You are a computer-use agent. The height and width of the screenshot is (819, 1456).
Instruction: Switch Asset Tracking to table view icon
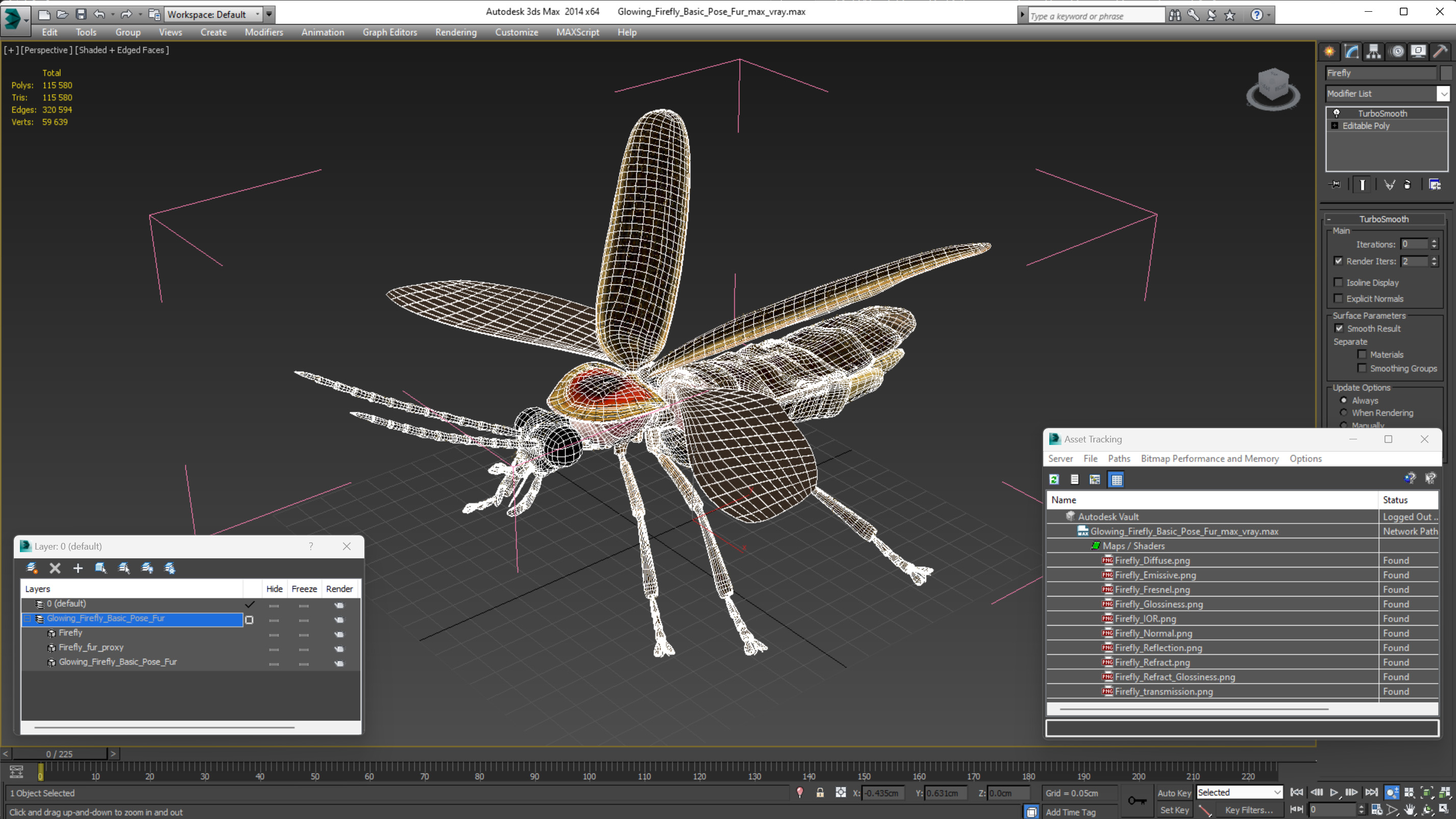pos(1116,479)
